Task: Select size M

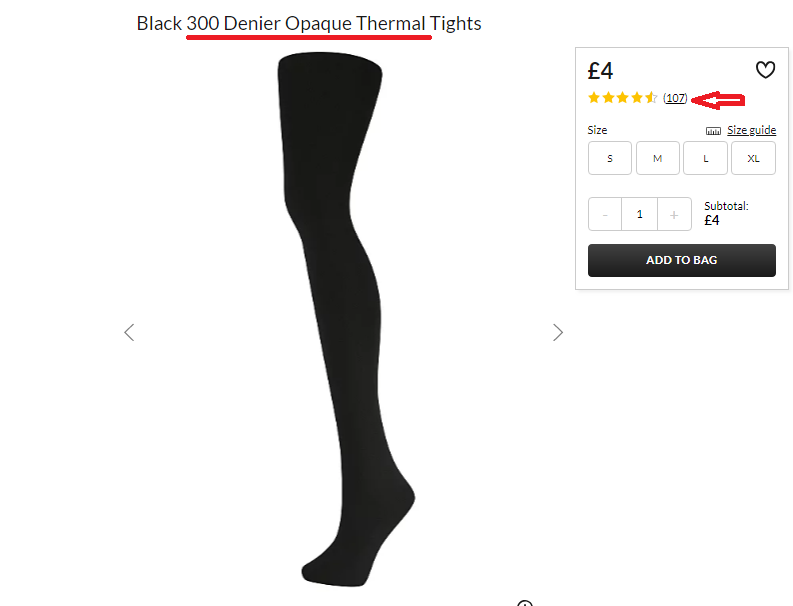Action: [657, 158]
